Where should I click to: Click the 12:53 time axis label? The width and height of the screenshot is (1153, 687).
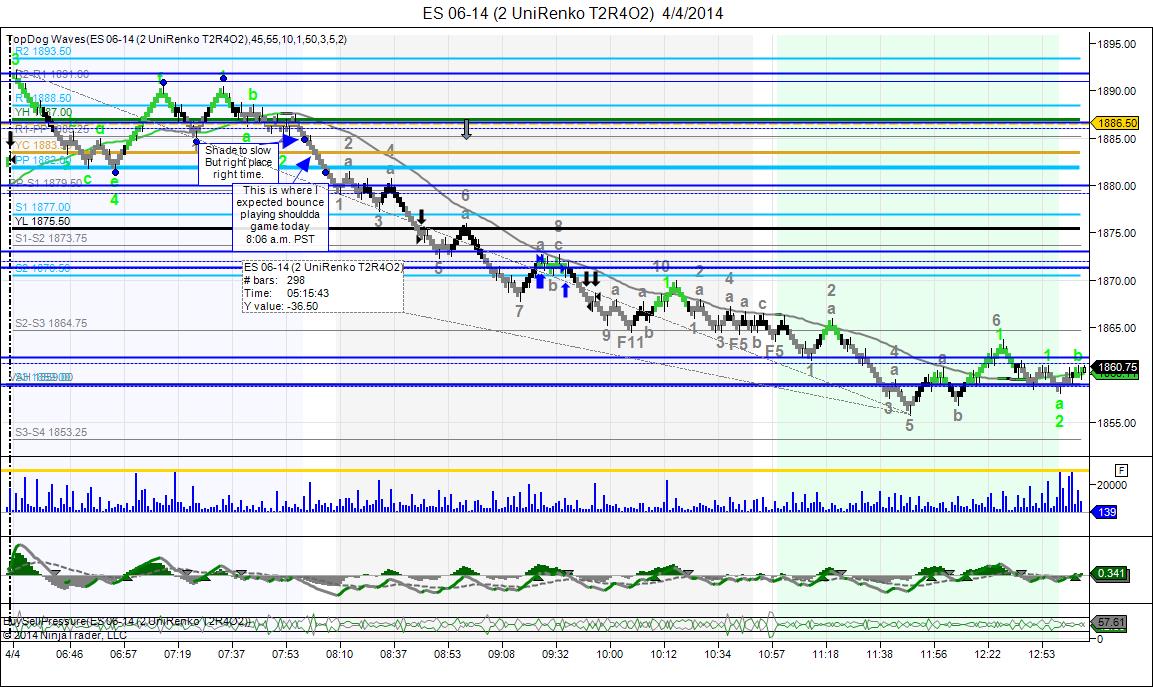(1041, 654)
